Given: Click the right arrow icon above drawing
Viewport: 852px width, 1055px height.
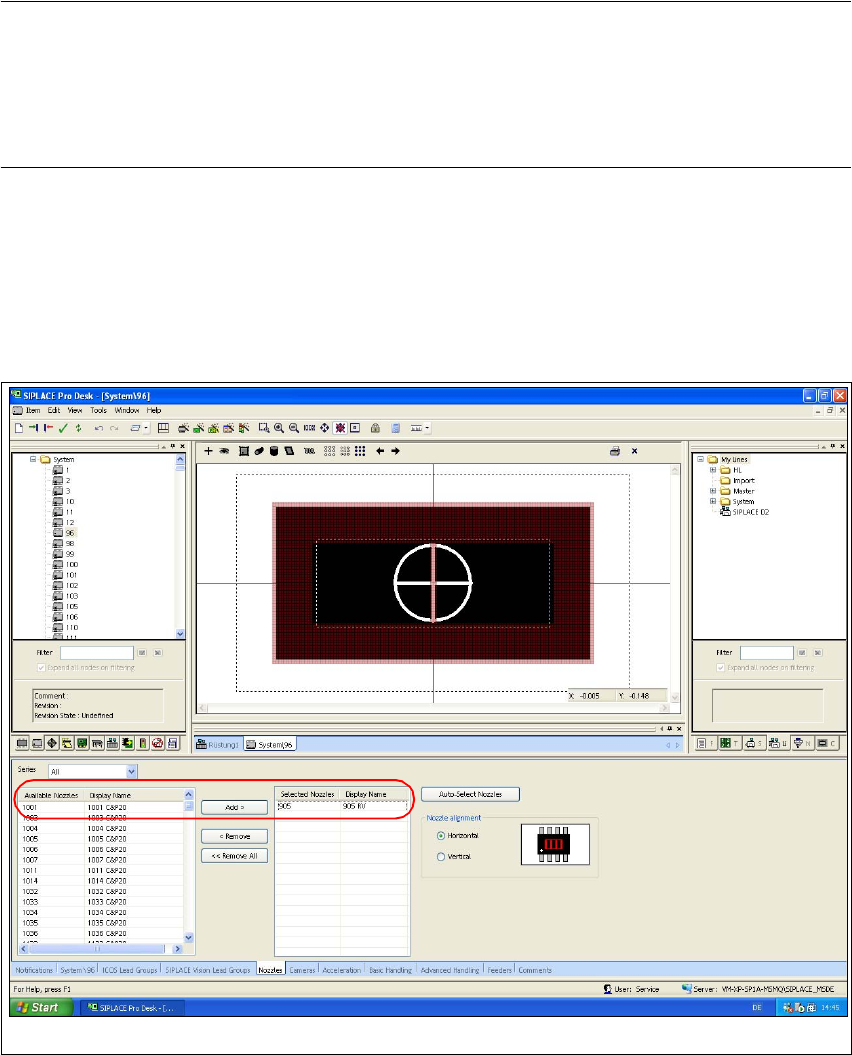Looking at the screenshot, I should click(395, 451).
